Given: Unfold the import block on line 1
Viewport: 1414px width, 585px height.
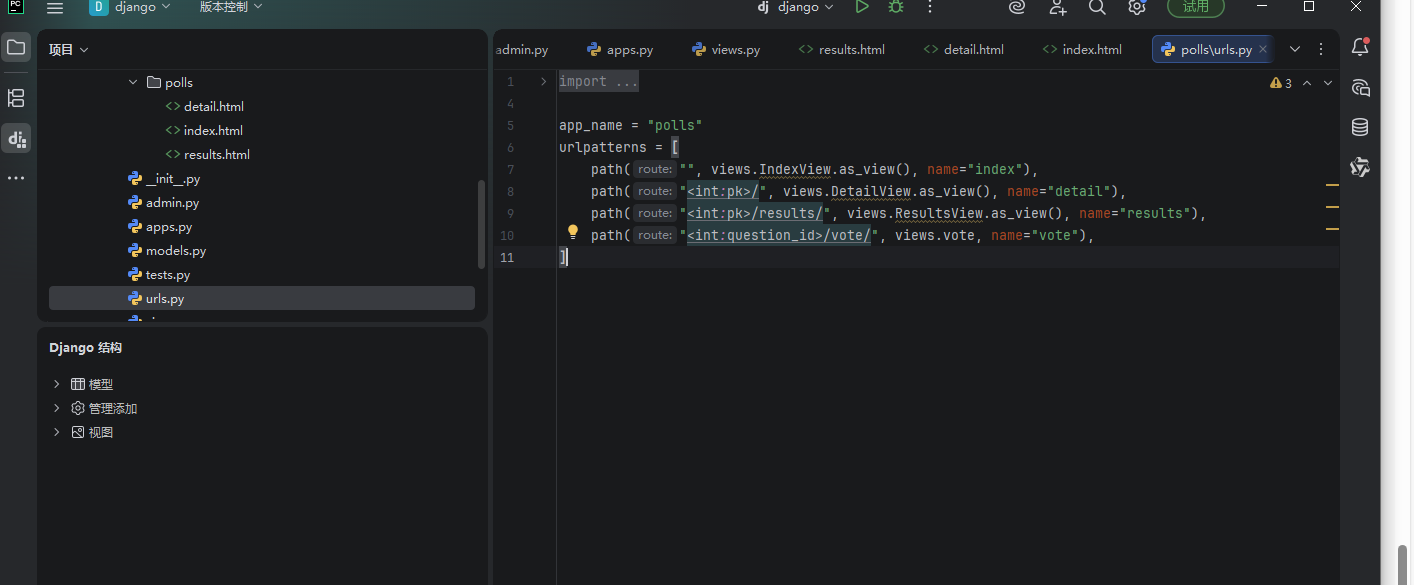Looking at the screenshot, I should 544,82.
